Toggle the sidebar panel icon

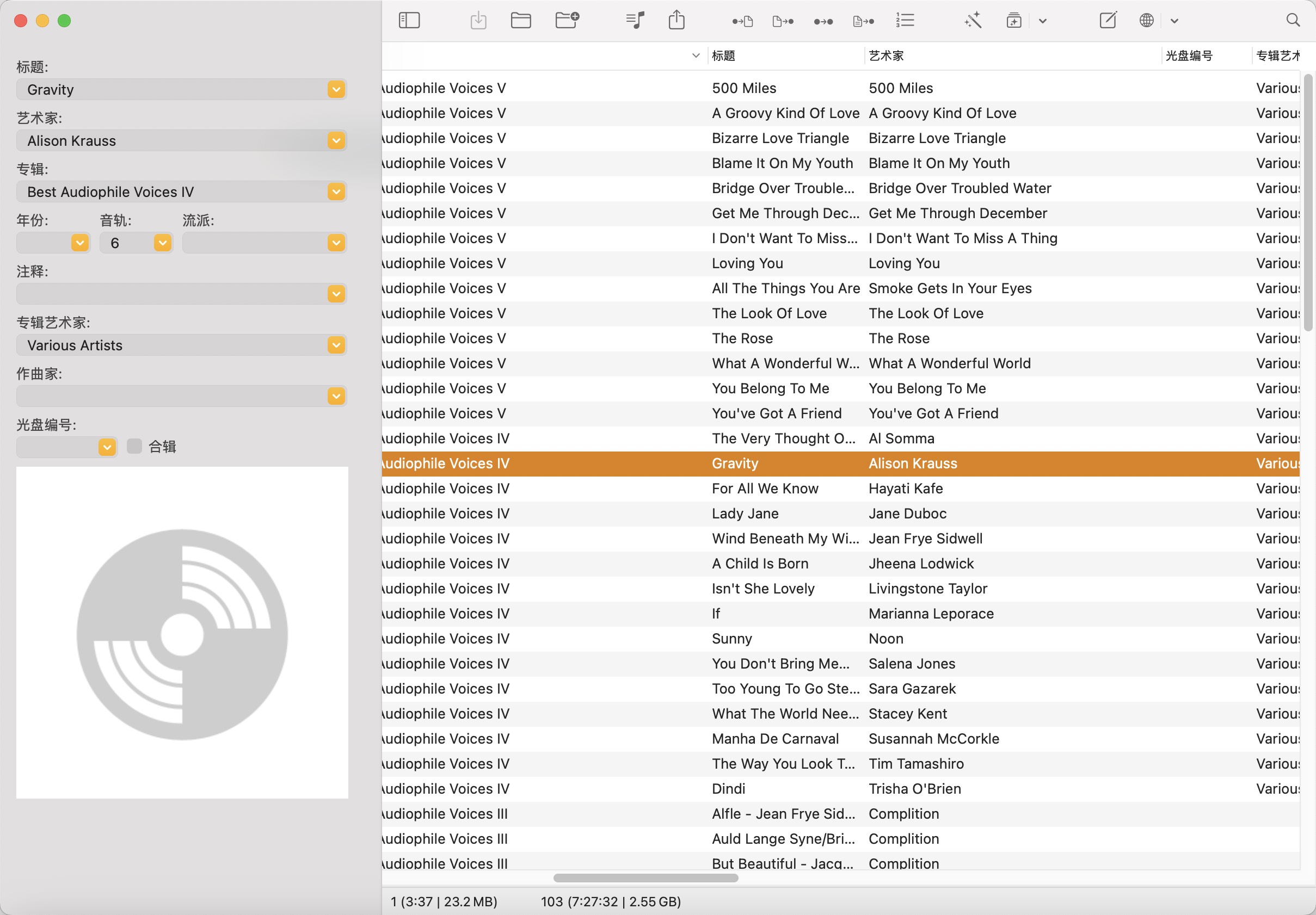pos(409,21)
